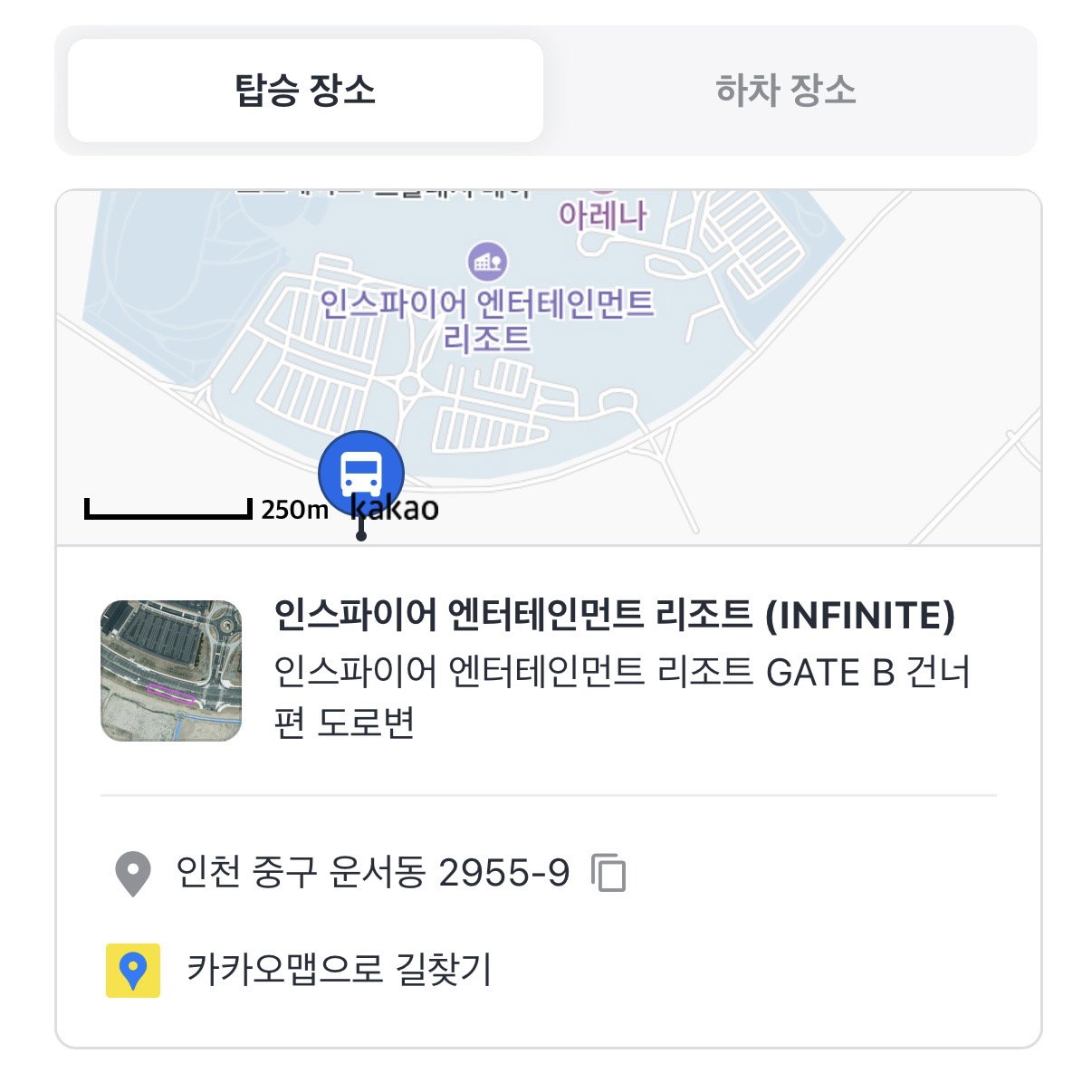The width and height of the screenshot is (1092, 1092).
Task: Select the 탑승 장소 tab
Action: (305, 90)
